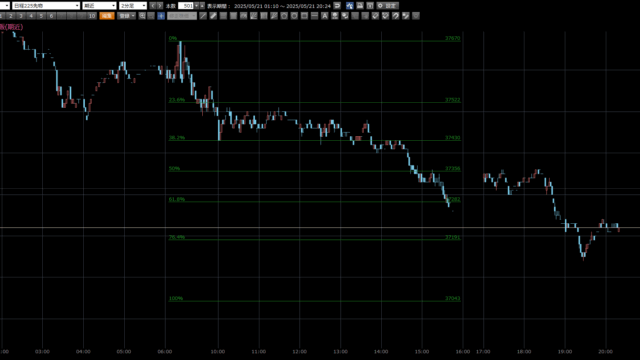Open the 登録 register dropdown button
The width and height of the screenshot is (640, 360).
[x=127, y=16]
